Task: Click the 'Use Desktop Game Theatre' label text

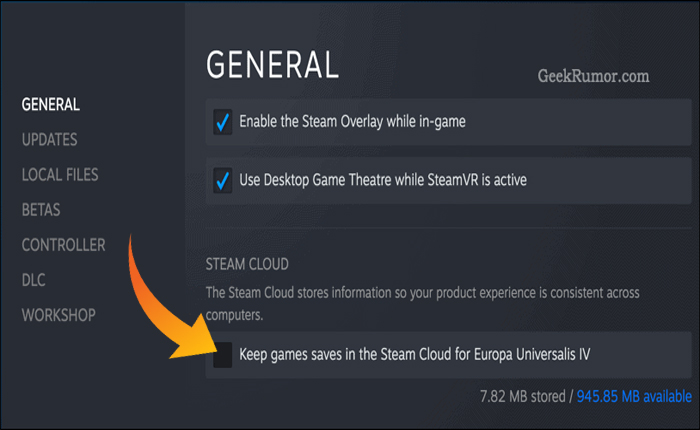Action: pyautogui.click(x=383, y=181)
